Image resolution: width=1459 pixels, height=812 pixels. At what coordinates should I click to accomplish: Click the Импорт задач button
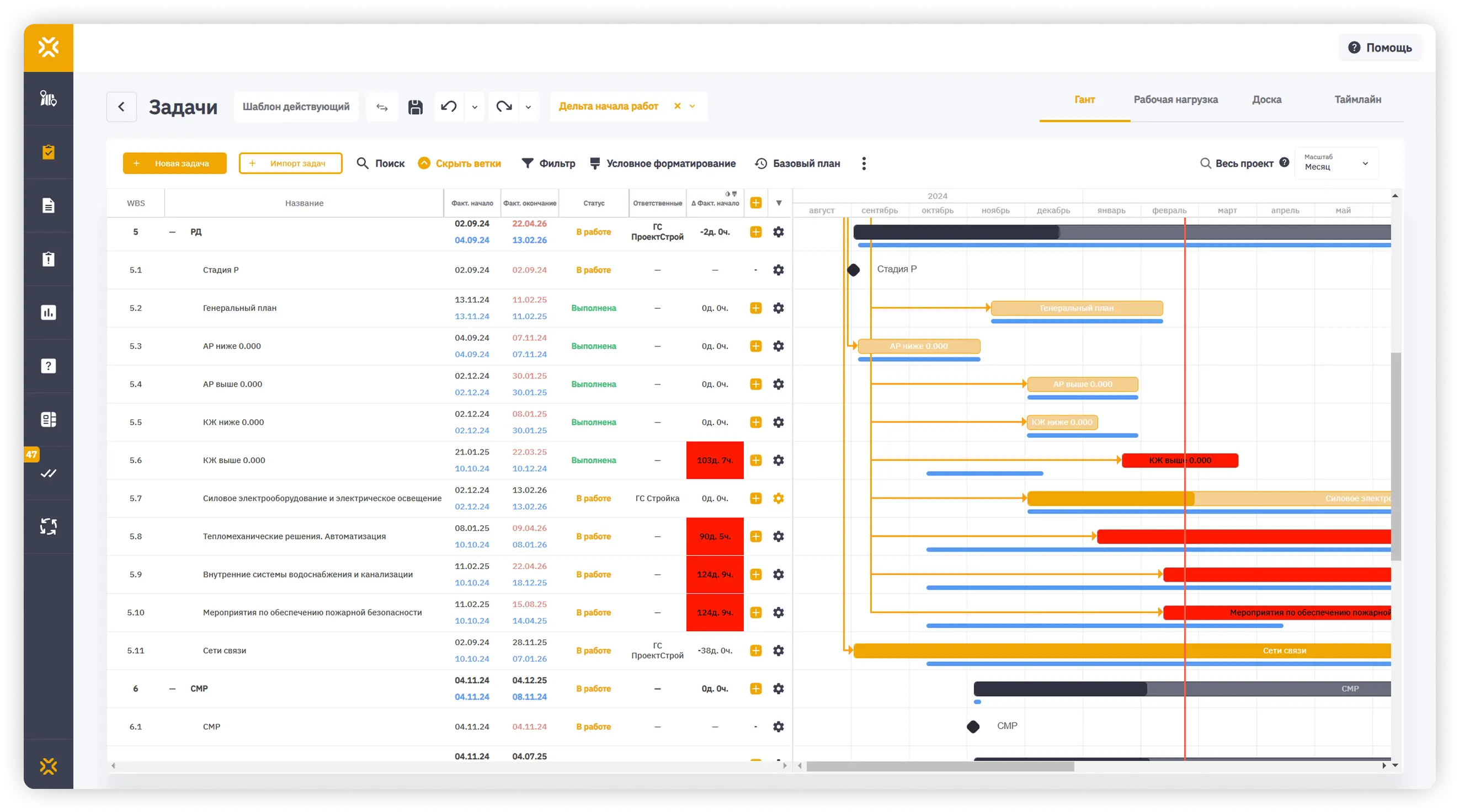290,163
